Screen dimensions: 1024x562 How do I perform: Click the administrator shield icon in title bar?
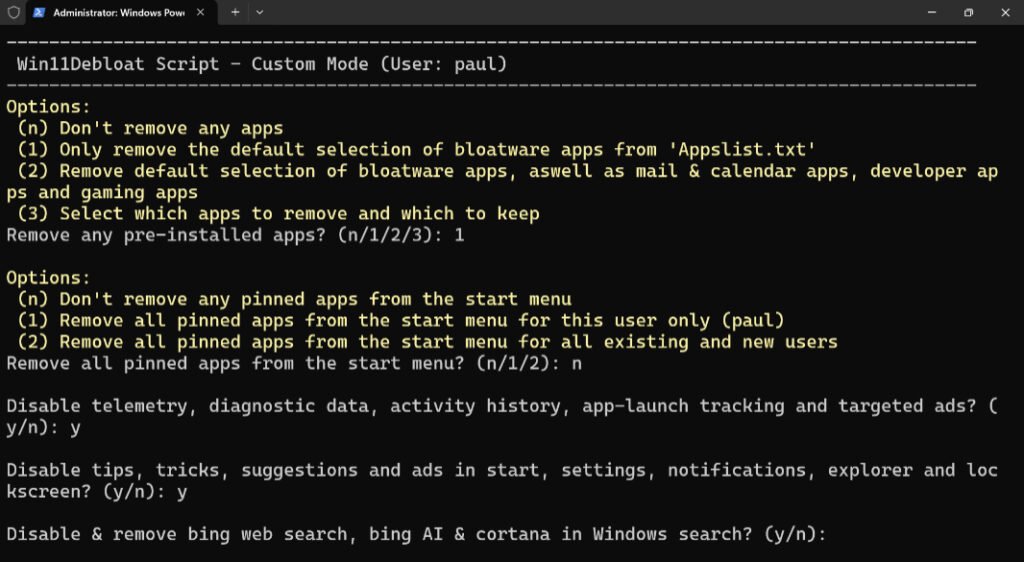tap(13, 12)
